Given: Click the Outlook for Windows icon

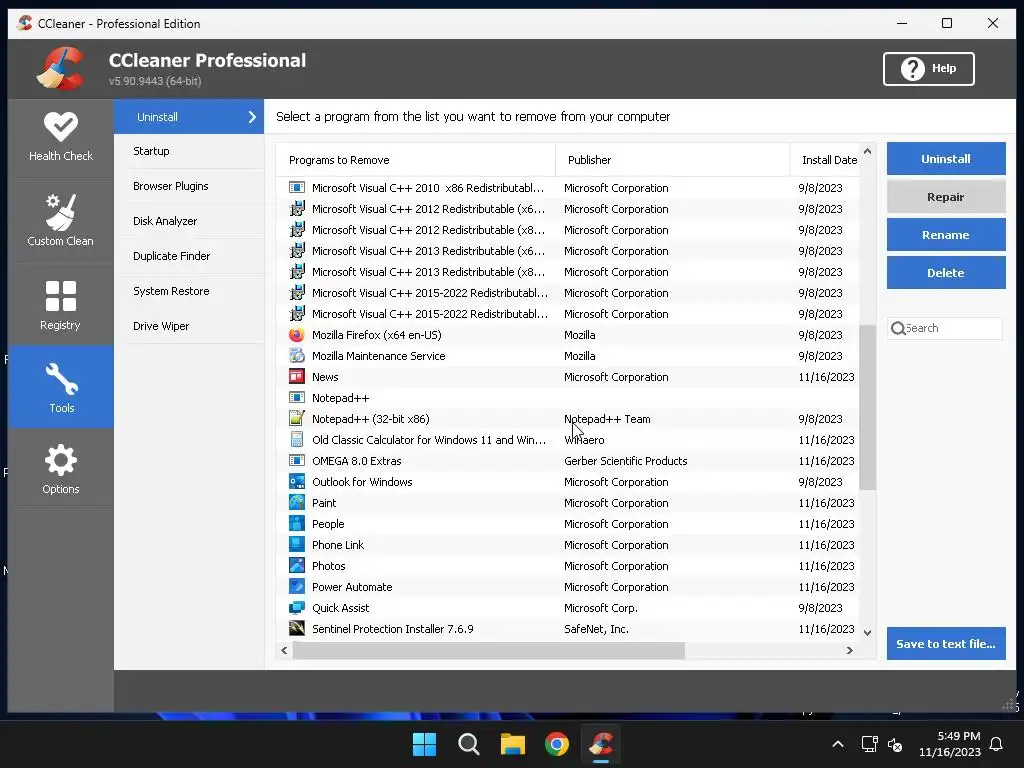Looking at the screenshot, I should coord(296,482).
